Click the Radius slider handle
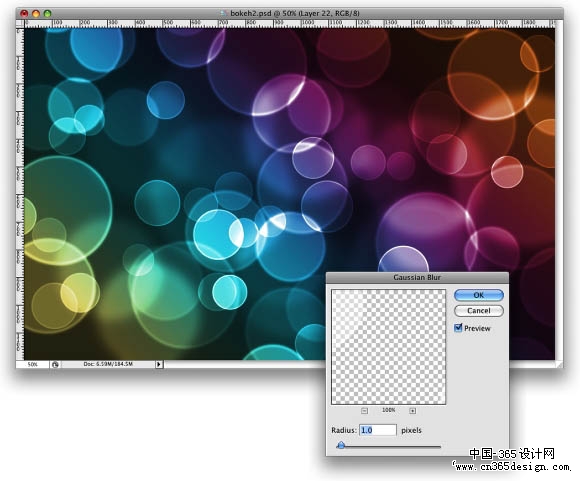580x481 pixels. (x=341, y=445)
